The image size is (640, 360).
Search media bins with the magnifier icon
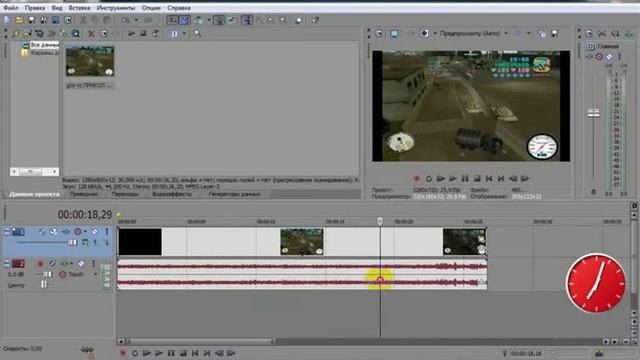click(x=198, y=33)
